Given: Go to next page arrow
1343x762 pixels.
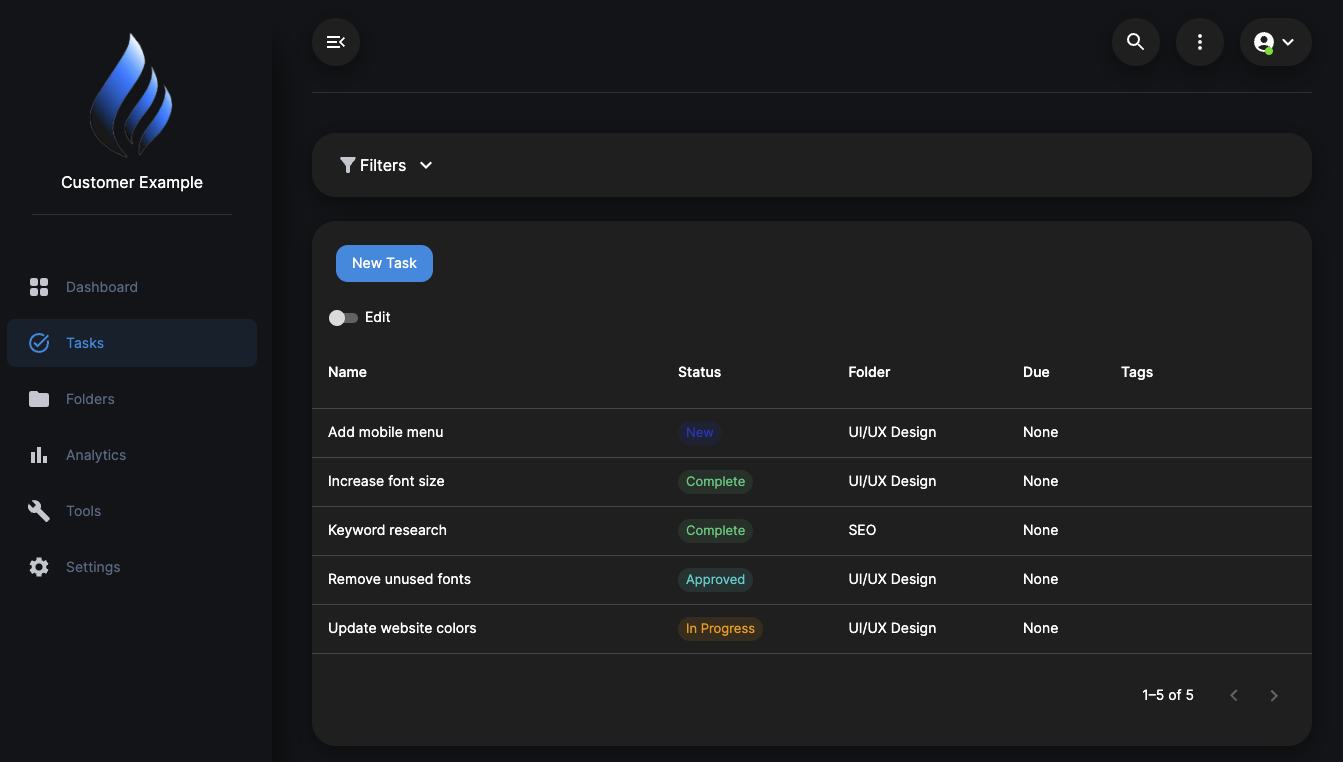Looking at the screenshot, I should pos(1274,695).
